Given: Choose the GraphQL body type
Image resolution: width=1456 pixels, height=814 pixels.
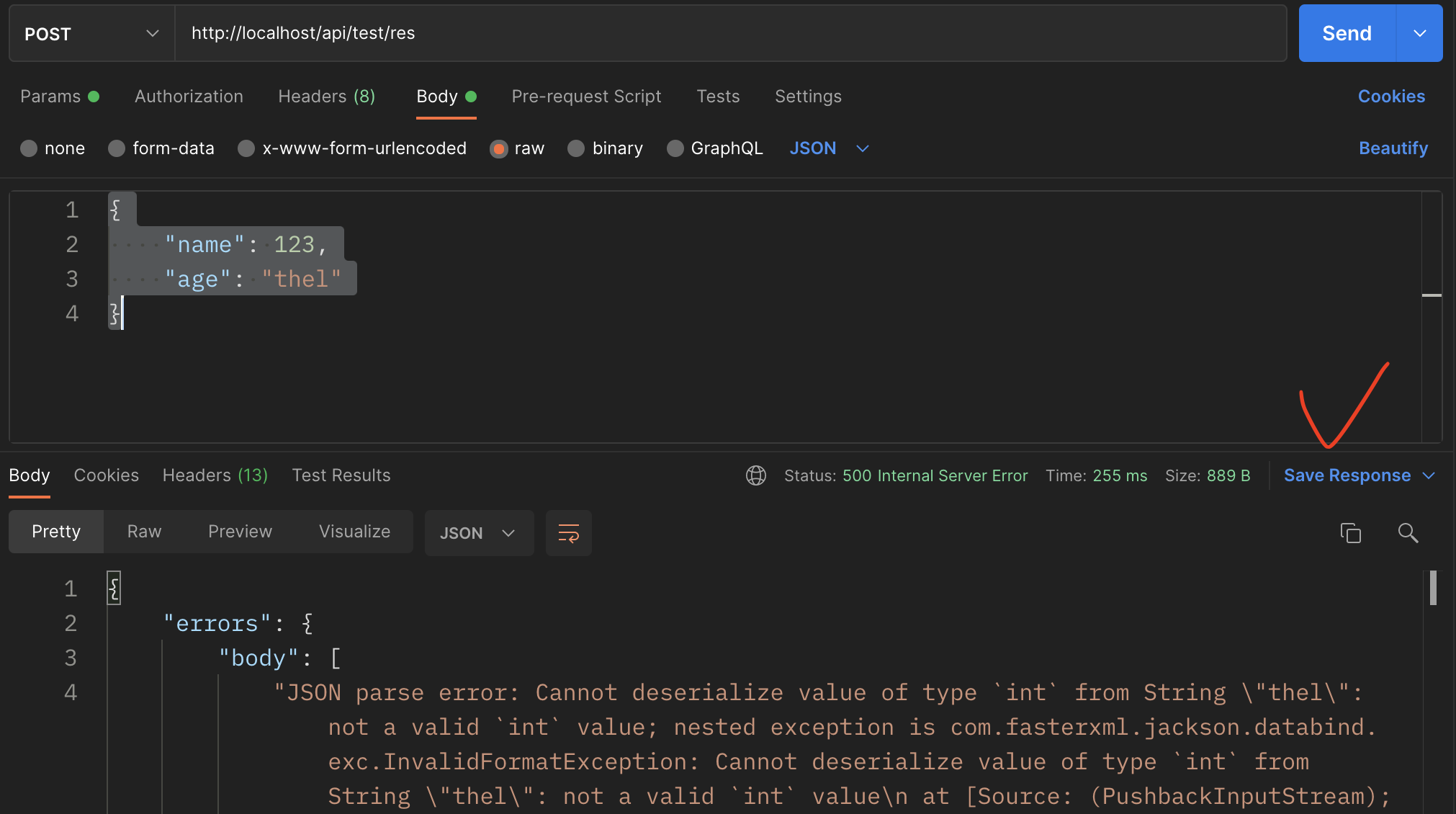Looking at the screenshot, I should (x=675, y=148).
